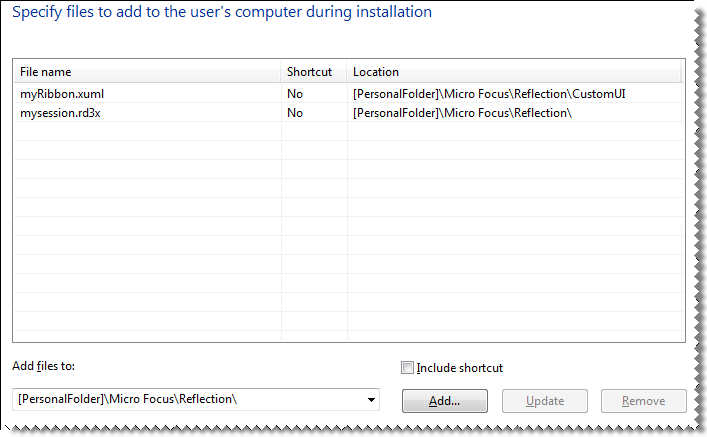Click the "Specify files to add" heading
This screenshot has width=707, height=437.
[x=222, y=13]
